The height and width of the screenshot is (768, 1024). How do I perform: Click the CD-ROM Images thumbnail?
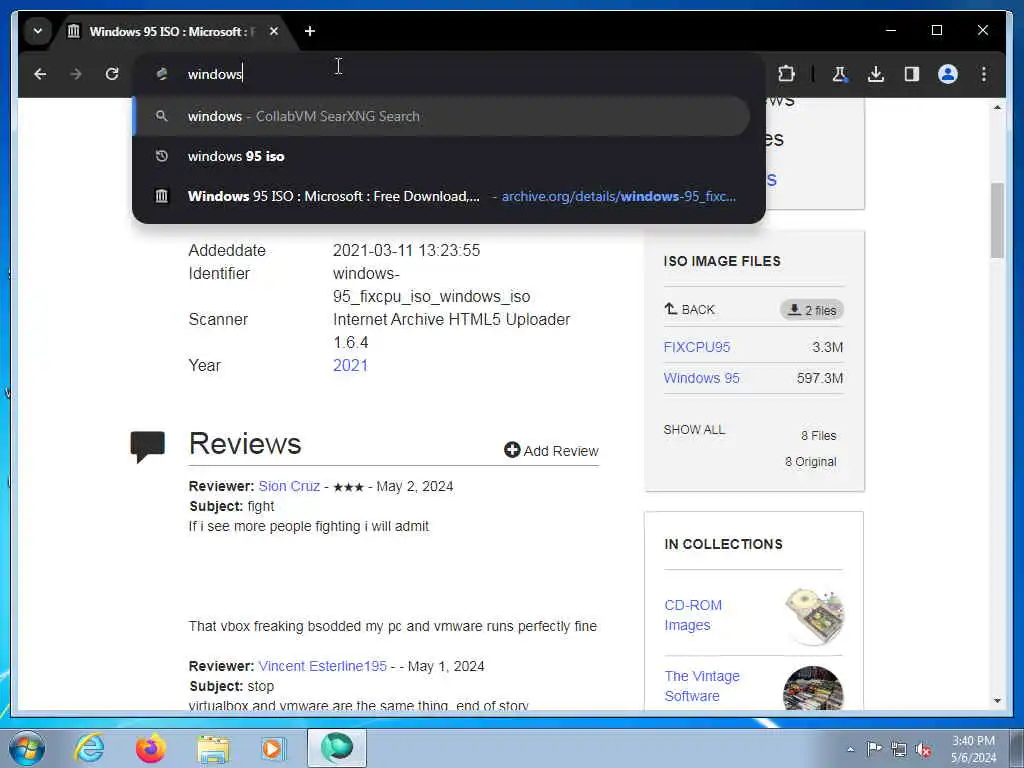[x=814, y=616]
